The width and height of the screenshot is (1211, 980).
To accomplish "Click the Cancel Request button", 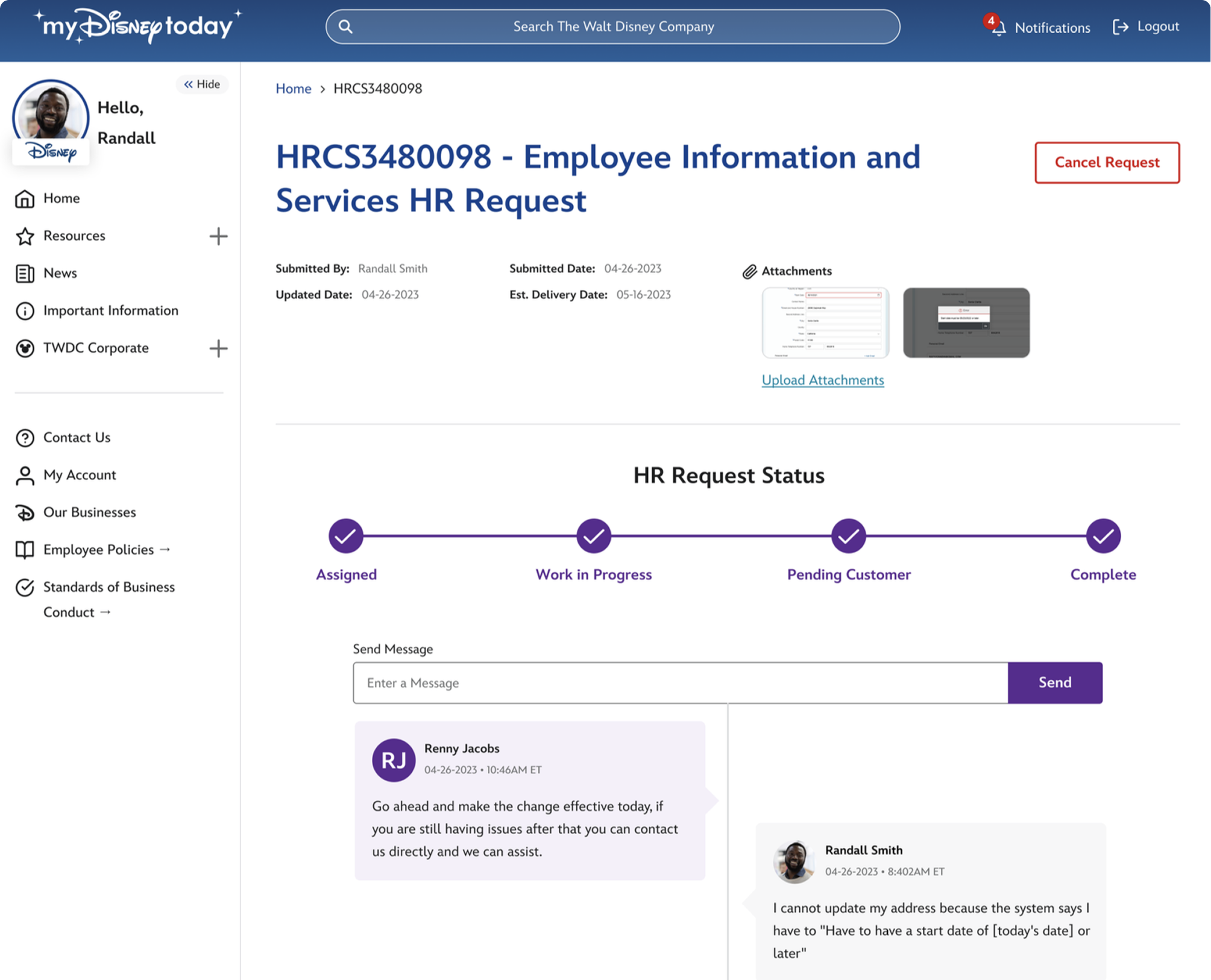I will [x=1107, y=163].
